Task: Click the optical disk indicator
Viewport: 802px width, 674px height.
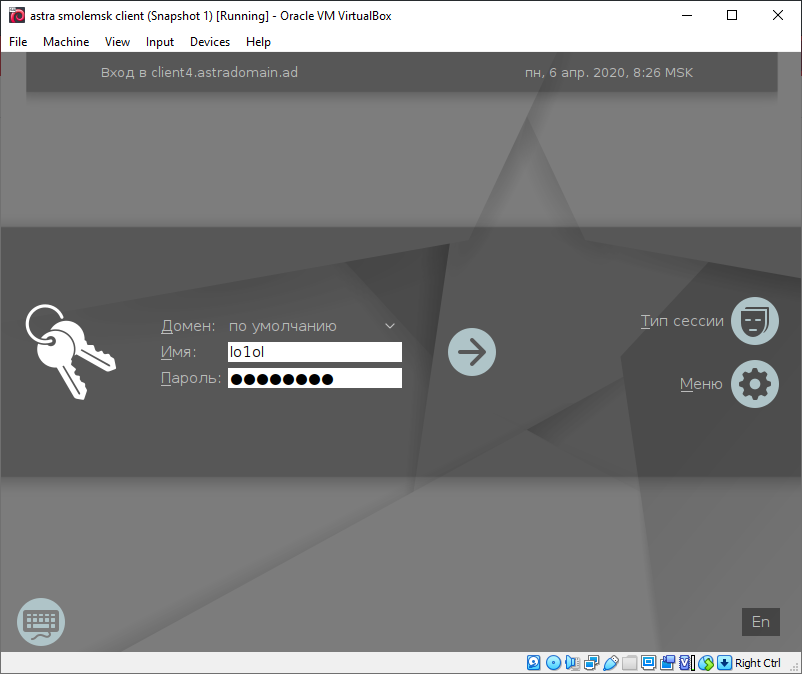Action: tap(553, 663)
